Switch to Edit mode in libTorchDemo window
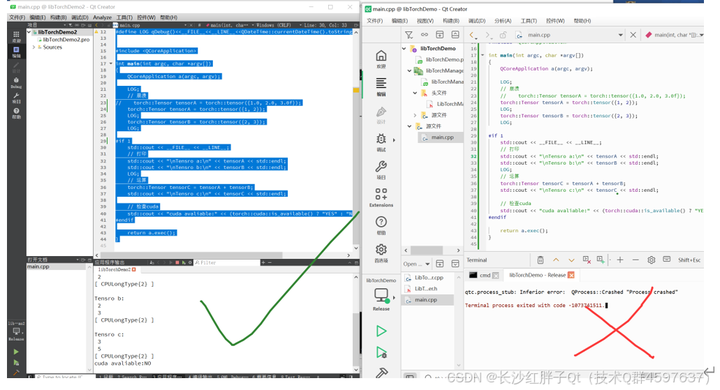This screenshot has width=720, height=390. pyautogui.click(x=381, y=86)
